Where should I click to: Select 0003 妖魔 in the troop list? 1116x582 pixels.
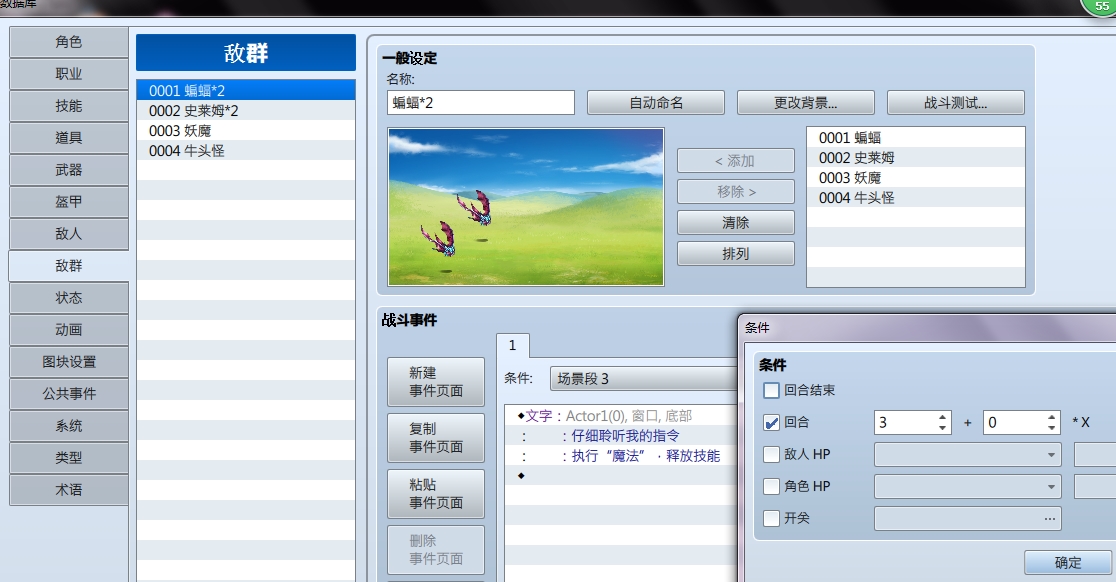point(246,130)
